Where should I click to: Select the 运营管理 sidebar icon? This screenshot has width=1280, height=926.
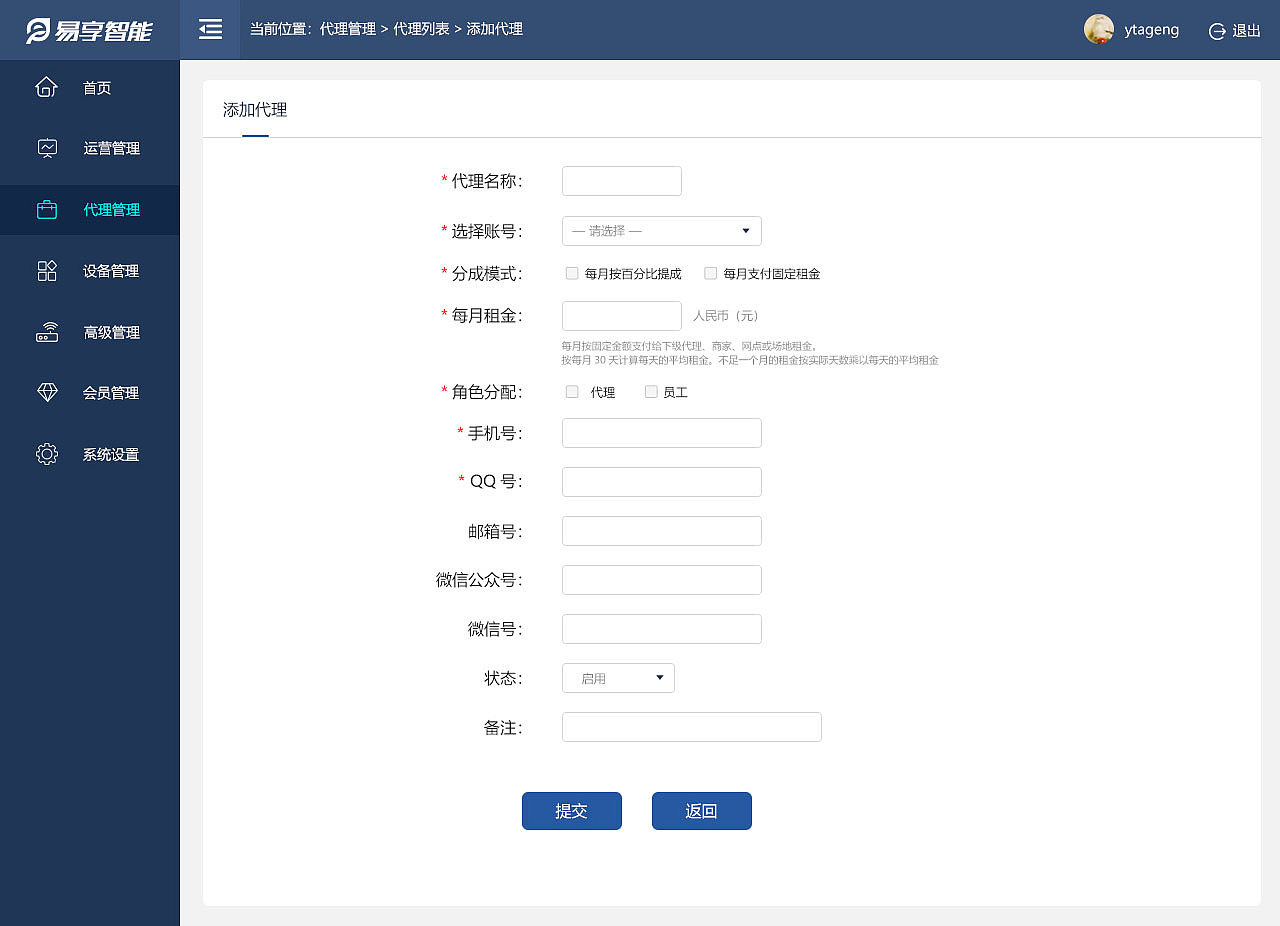pyautogui.click(x=46, y=148)
